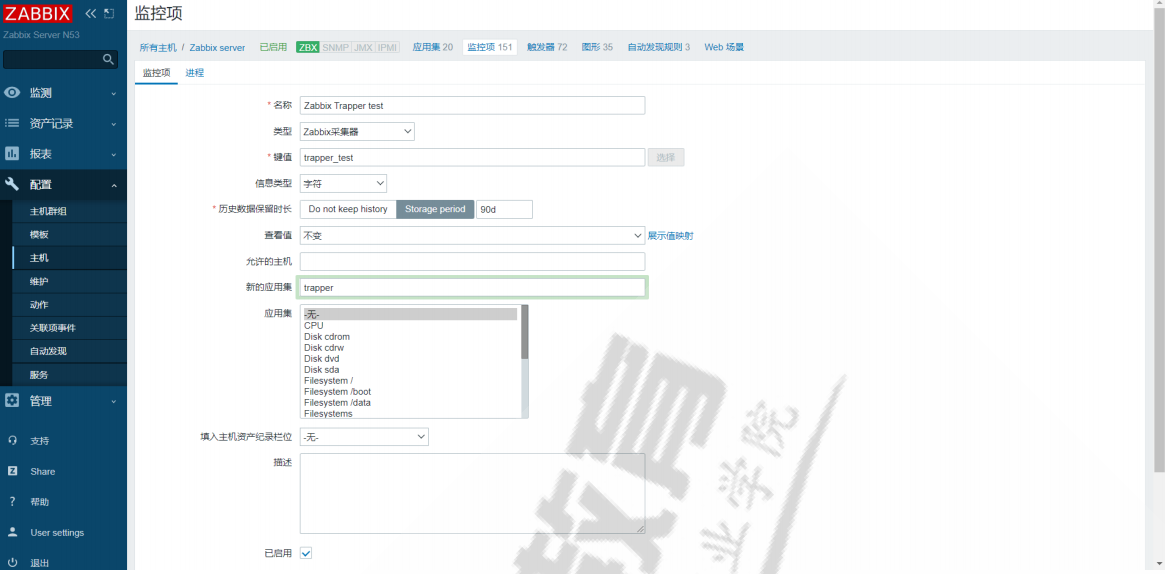The width and height of the screenshot is (1165, 574).
Task: Click the list icon for 资产记录
Action: (12, 123)
